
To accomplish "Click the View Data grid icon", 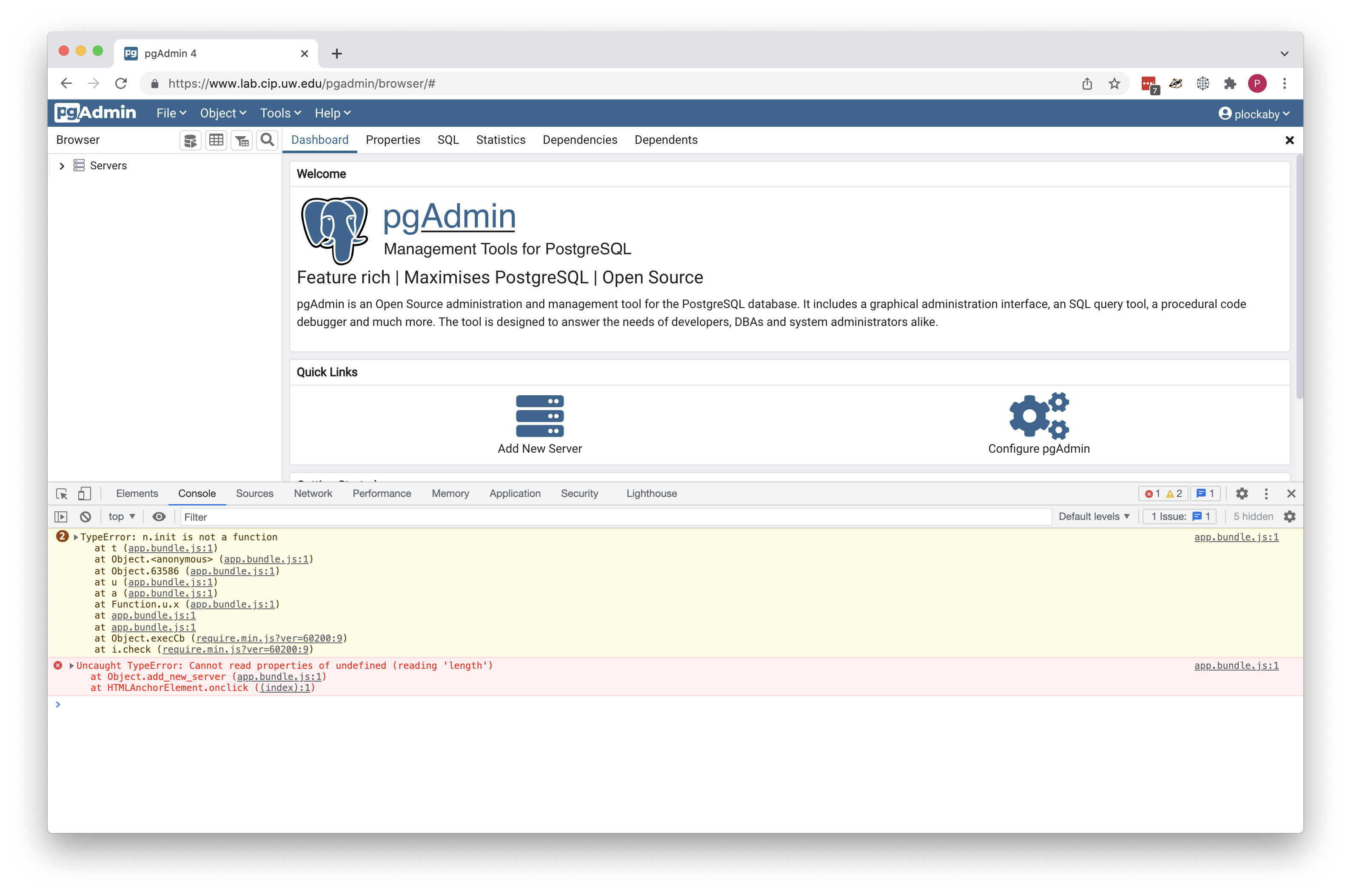I will pyautogui.click(x=216, y=140).
